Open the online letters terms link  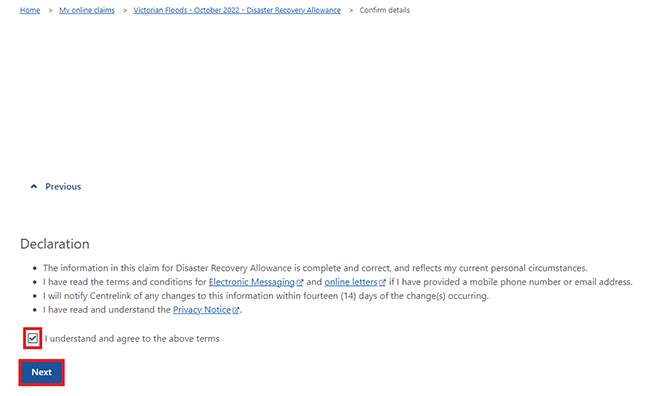(x=351, y=282)
